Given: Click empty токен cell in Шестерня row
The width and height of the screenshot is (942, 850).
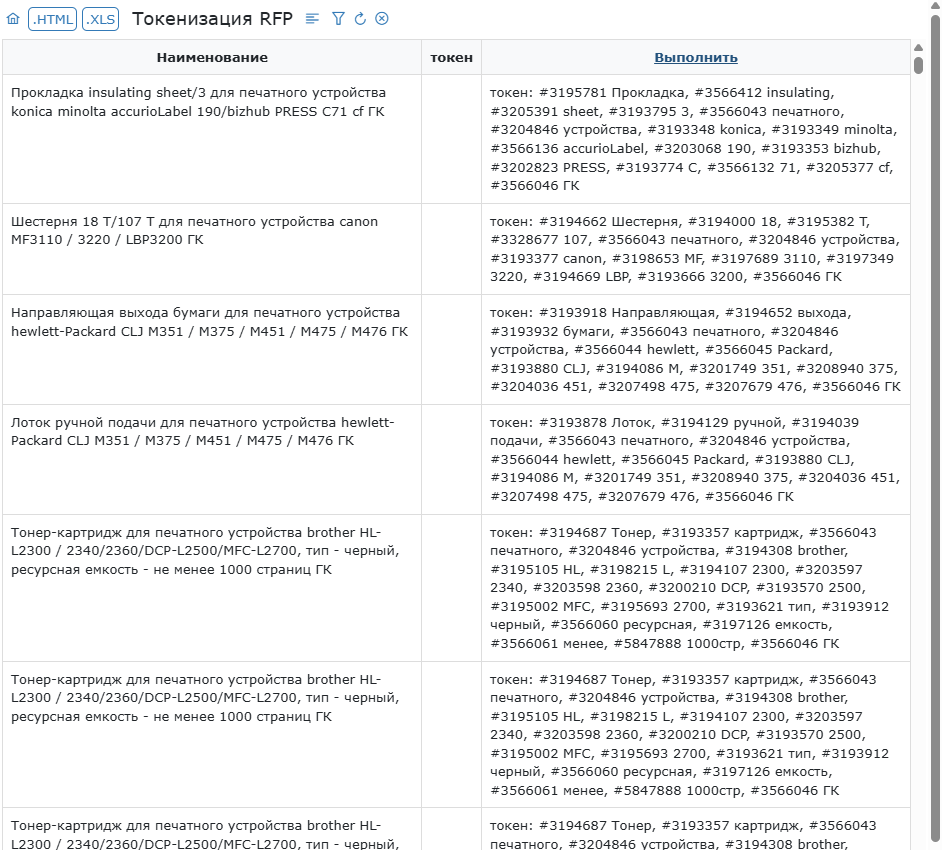Looking at the screenshot, I should 451,249.
